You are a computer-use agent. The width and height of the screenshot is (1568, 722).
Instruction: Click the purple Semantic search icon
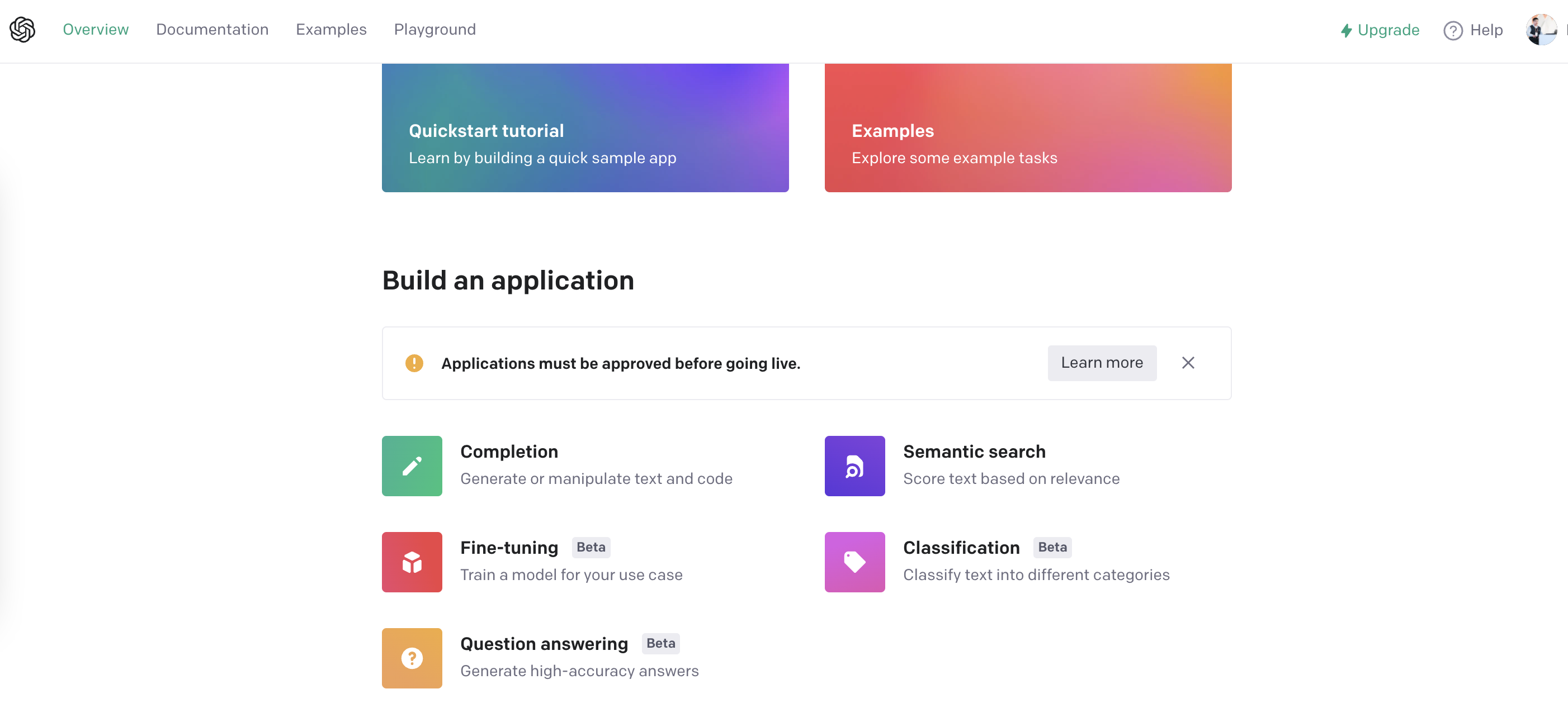pyautogui.click(x=854, y=466)
